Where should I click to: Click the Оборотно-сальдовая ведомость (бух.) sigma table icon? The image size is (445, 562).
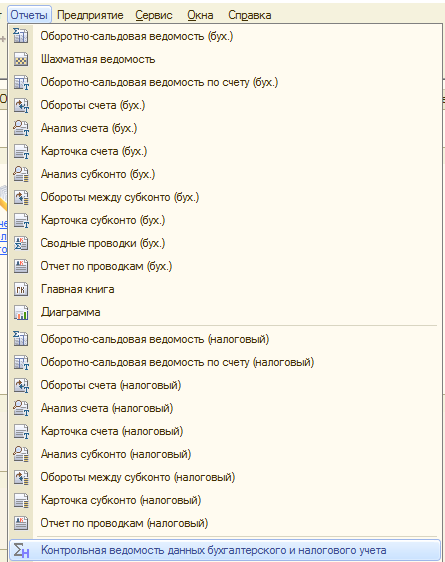21,36
